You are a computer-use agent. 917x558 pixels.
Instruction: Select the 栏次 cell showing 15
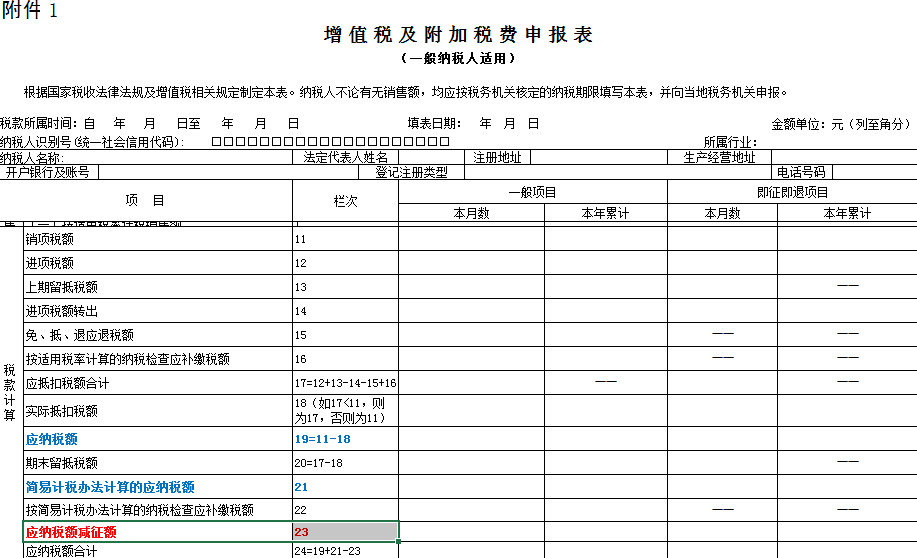(346, 335)
